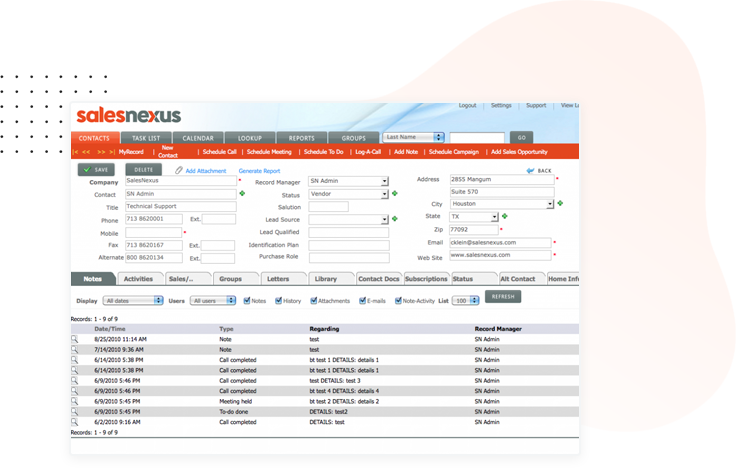Open magnifier for 6/9/2010 Meeting held row
Screen dimensions: 736x468
pyautogui.click(x=75, y=401)
